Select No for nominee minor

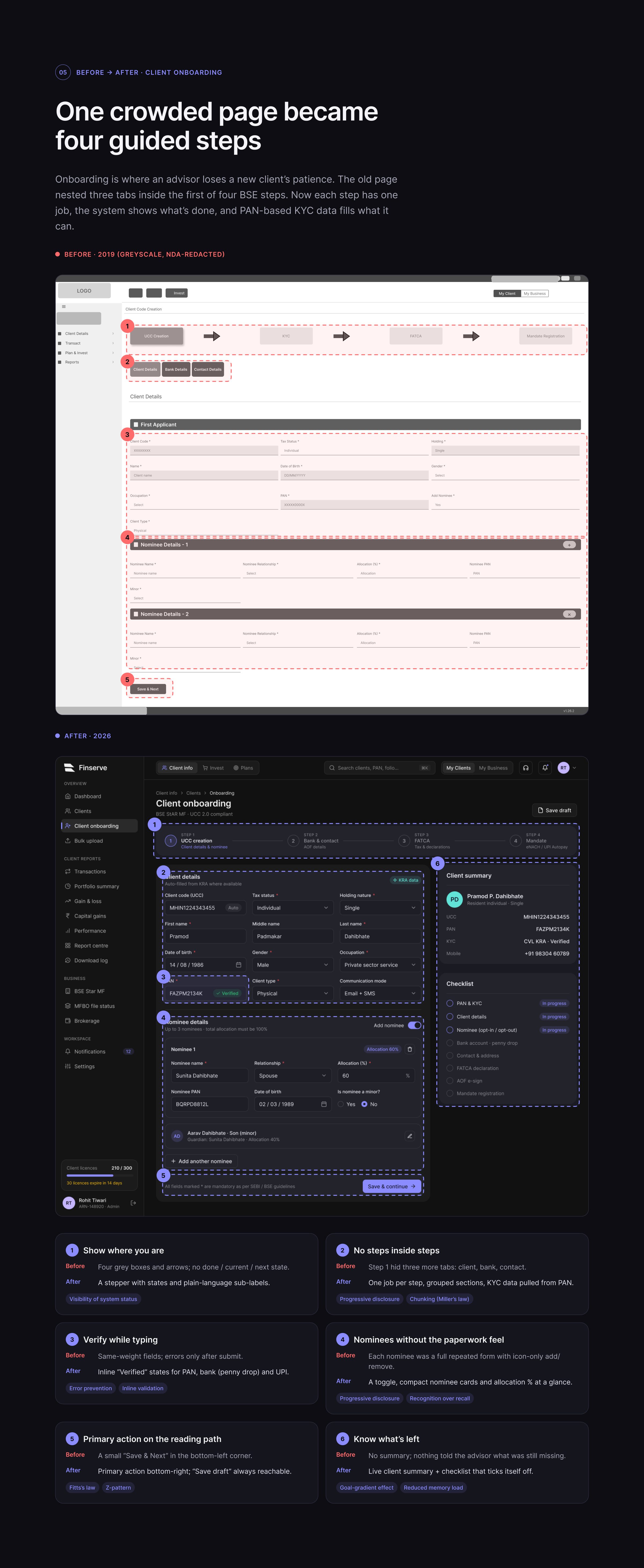click(364, 1104)
